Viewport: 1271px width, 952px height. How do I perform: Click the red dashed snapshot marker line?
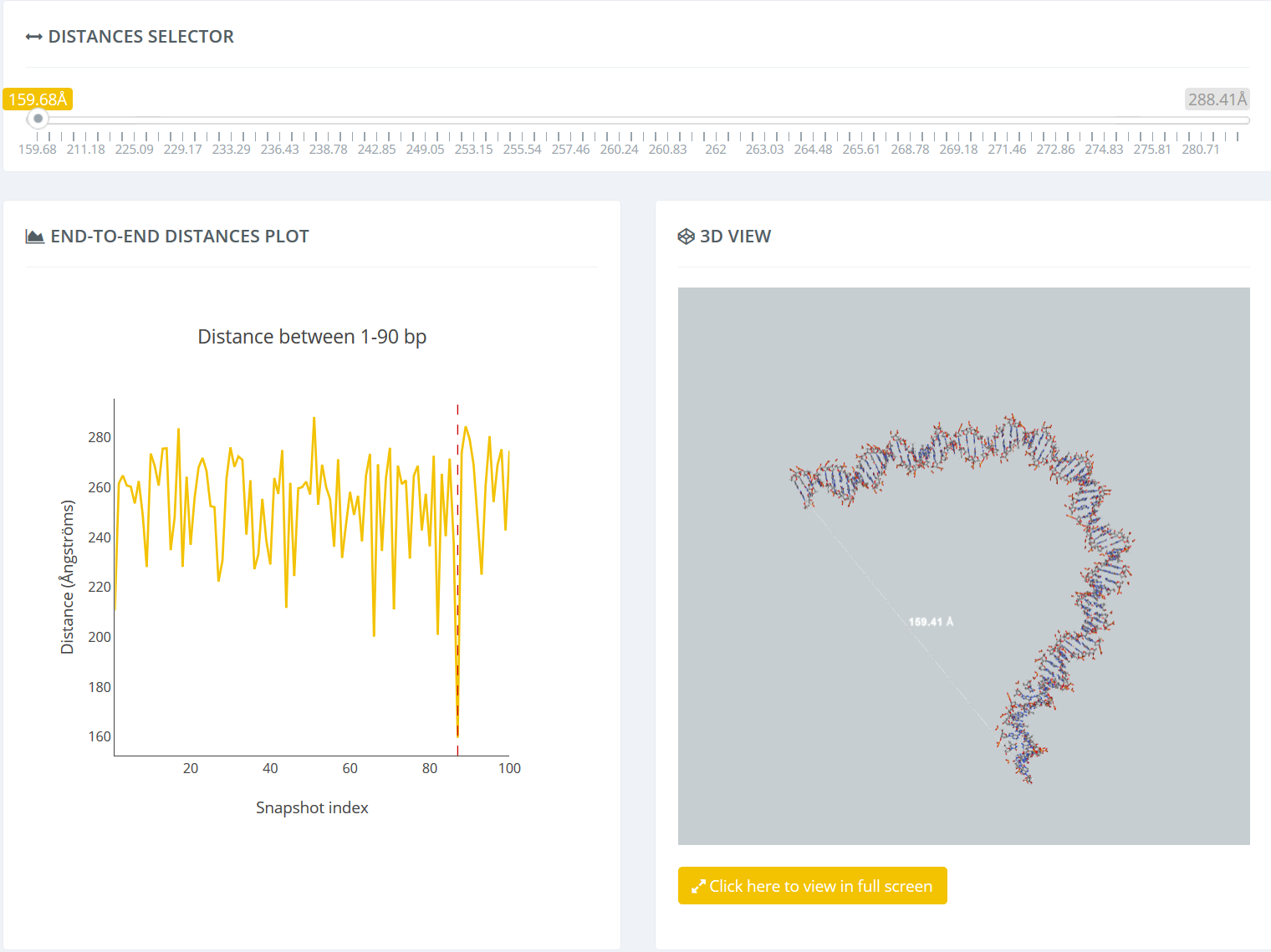coord(457,577)
